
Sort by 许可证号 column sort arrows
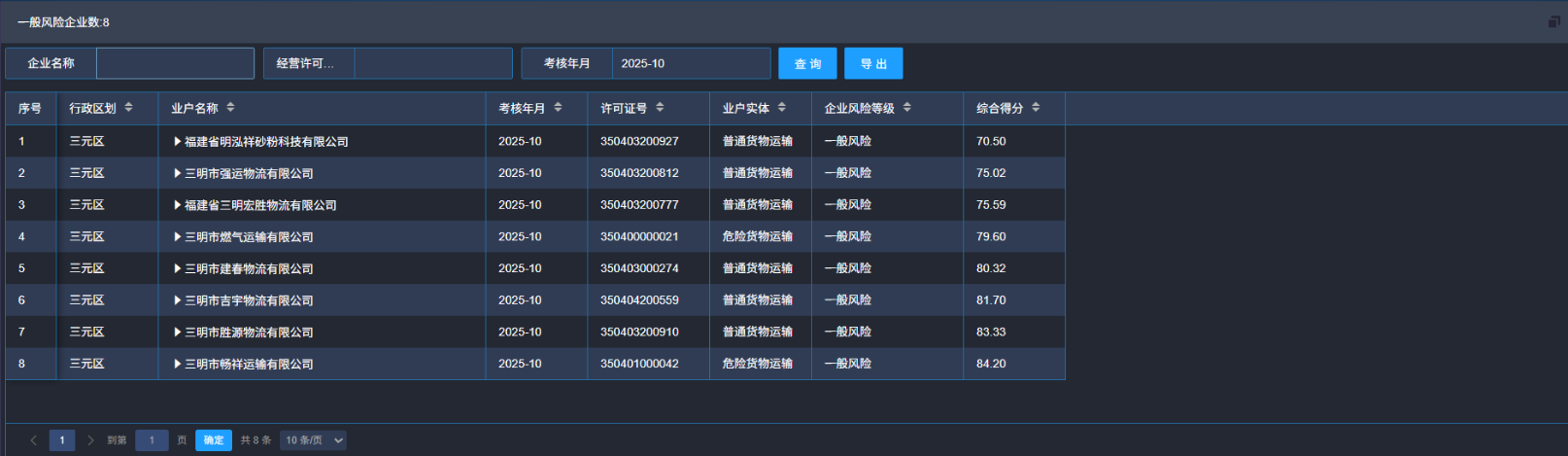[x=660, y=108]
